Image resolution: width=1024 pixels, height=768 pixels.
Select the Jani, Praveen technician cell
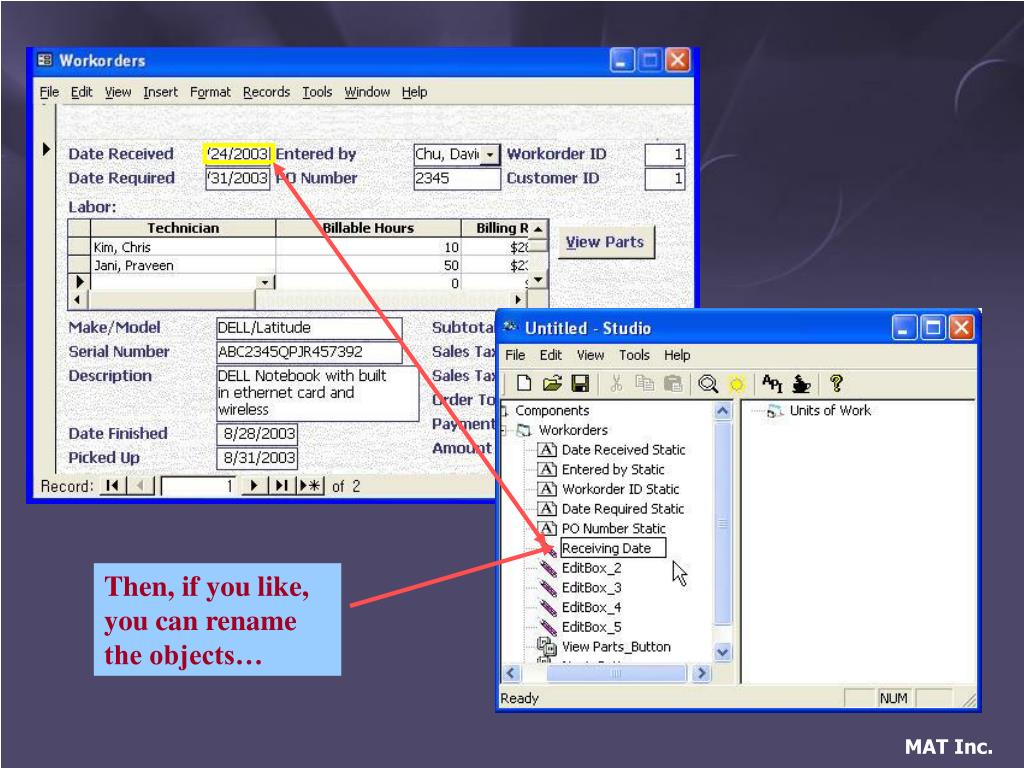coord(183,266)
